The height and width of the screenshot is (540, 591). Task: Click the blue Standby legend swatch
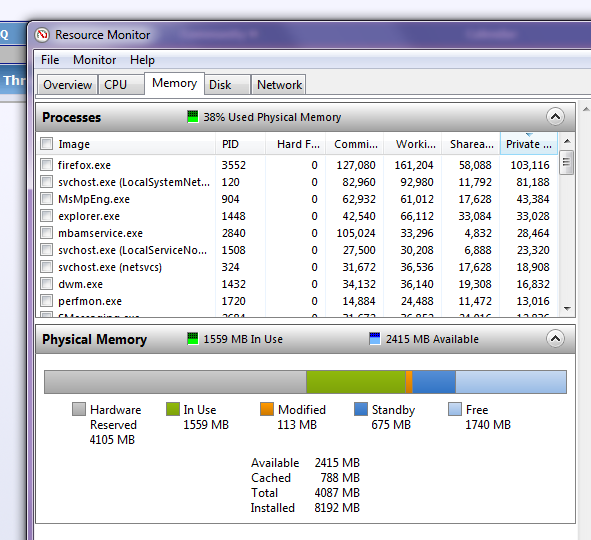361,409
